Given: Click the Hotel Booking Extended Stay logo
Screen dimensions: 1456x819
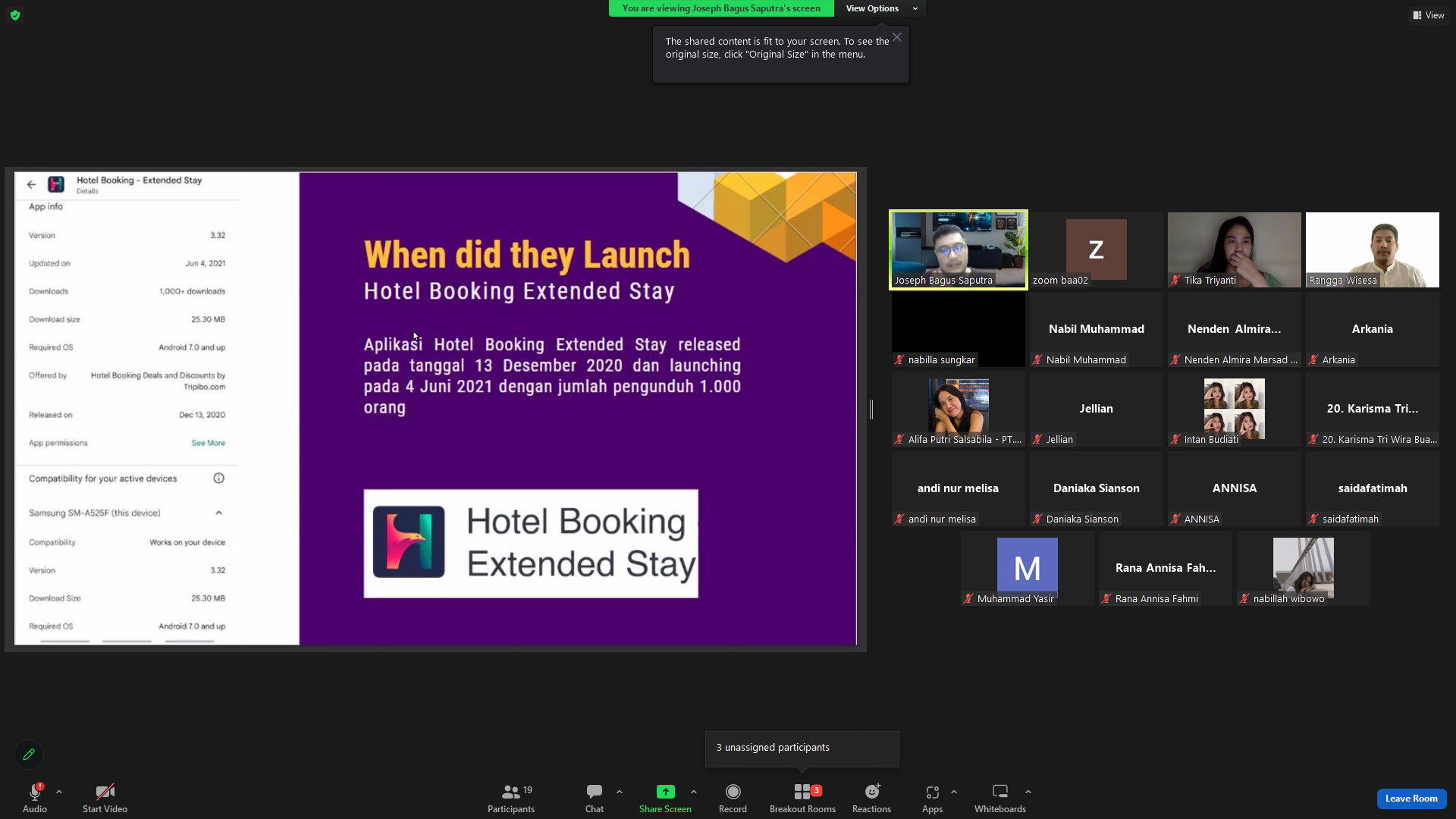Looking at the screenshot, I should click(531, 543).
